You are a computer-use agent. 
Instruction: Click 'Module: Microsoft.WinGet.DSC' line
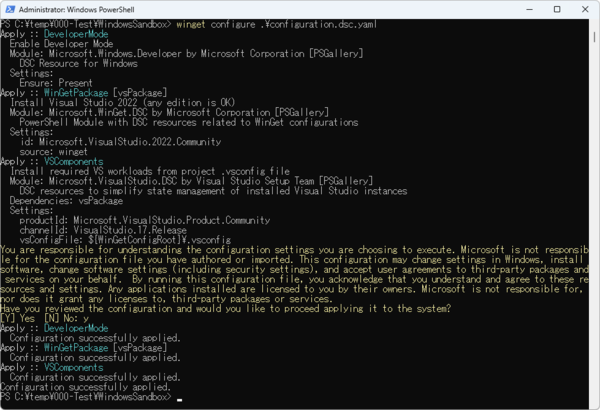point(169,113)
